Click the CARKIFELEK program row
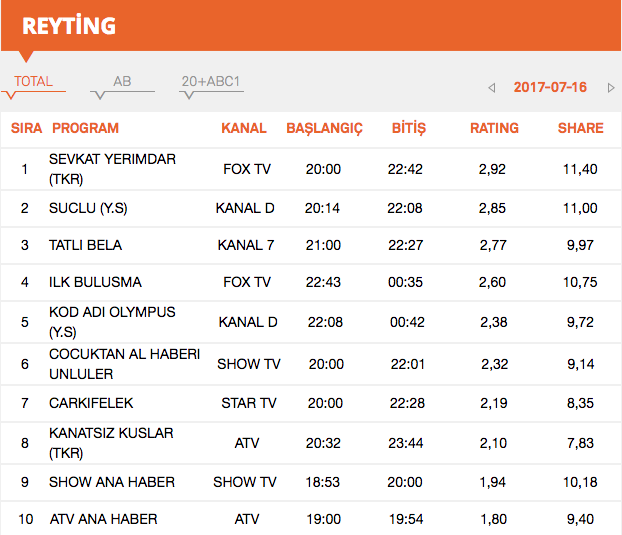This screenshot has height=535, width=622. tap(91, 403)
